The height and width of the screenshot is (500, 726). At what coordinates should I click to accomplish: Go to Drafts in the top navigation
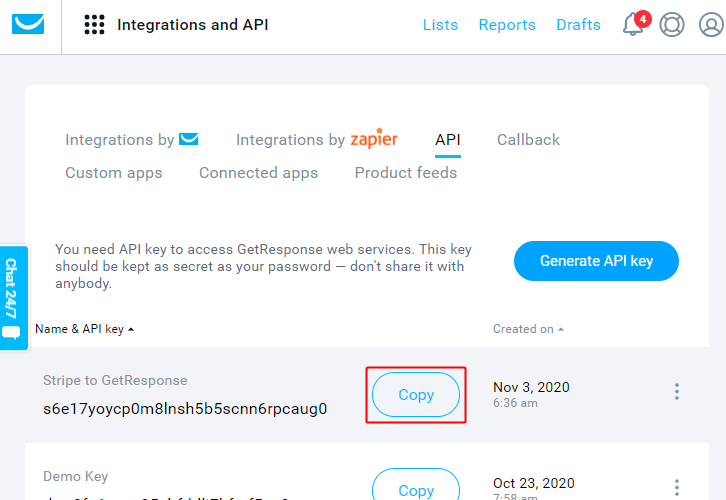point(578,25)
